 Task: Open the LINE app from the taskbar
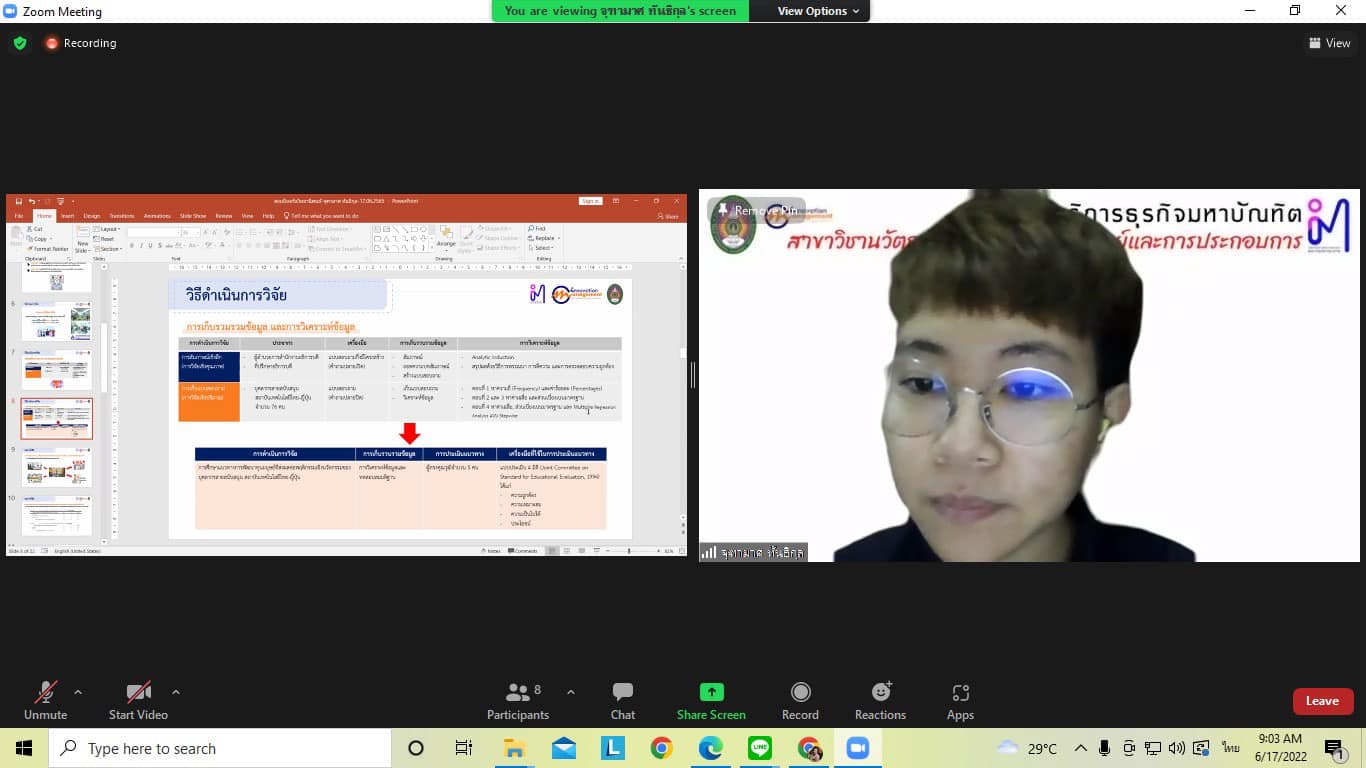coord(760,748)
